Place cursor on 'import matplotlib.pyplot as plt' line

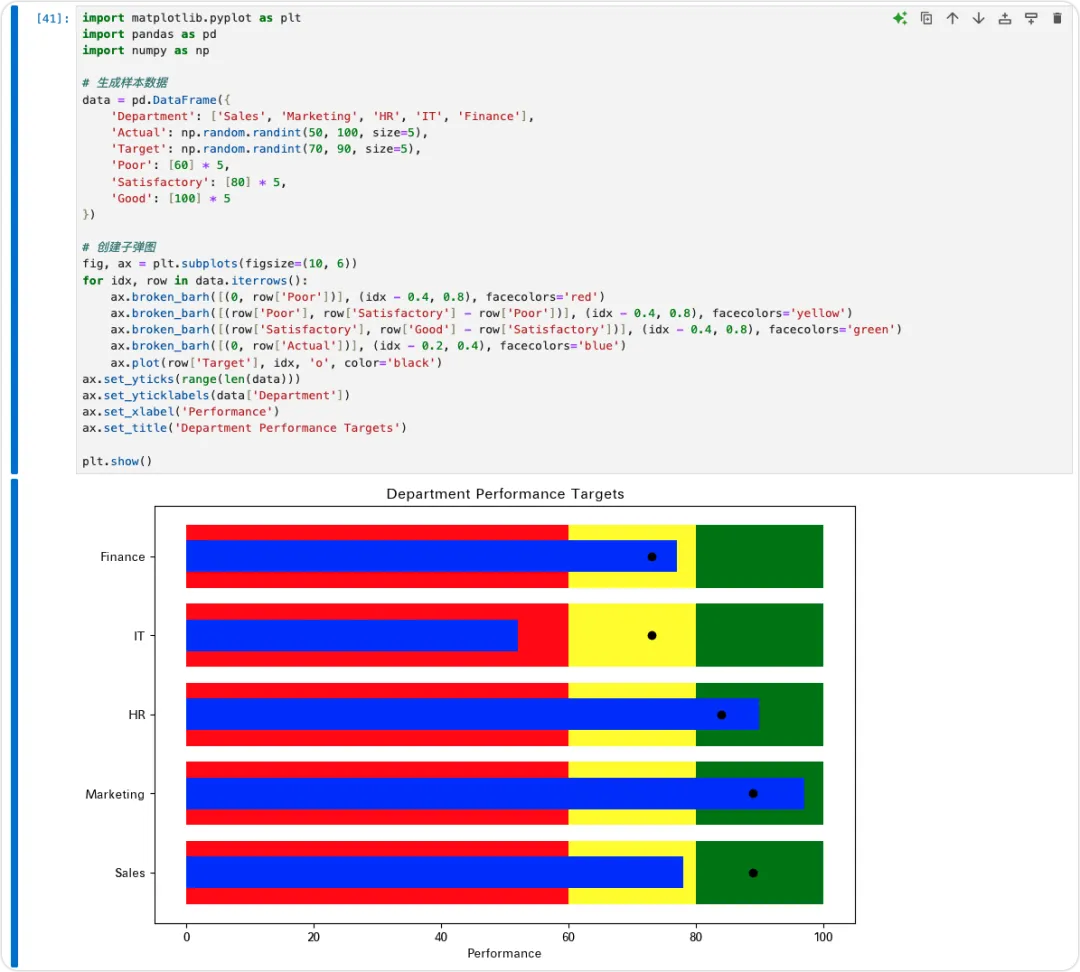(x=191, y=18)
